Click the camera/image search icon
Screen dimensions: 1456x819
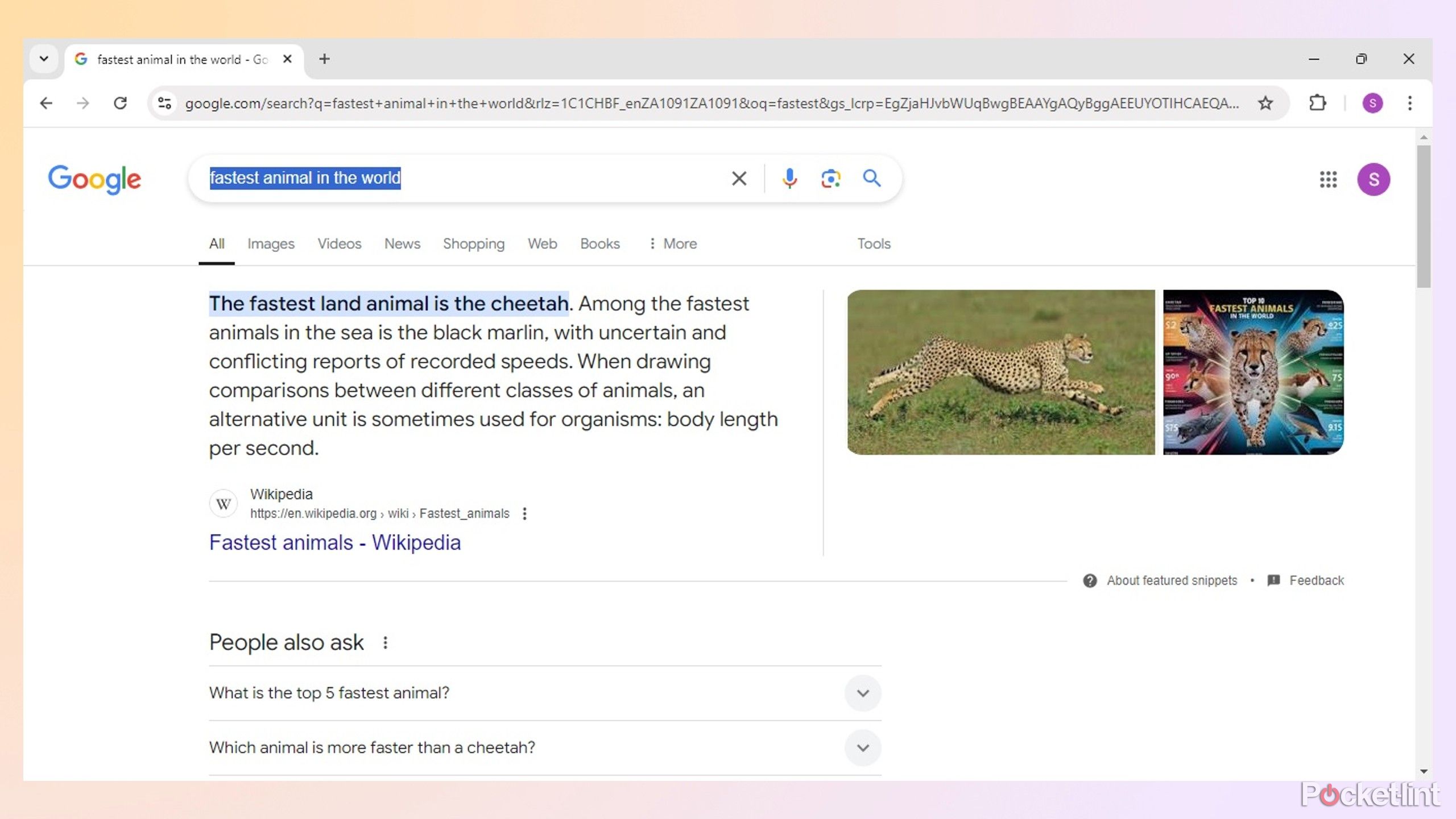pos(830,178)
